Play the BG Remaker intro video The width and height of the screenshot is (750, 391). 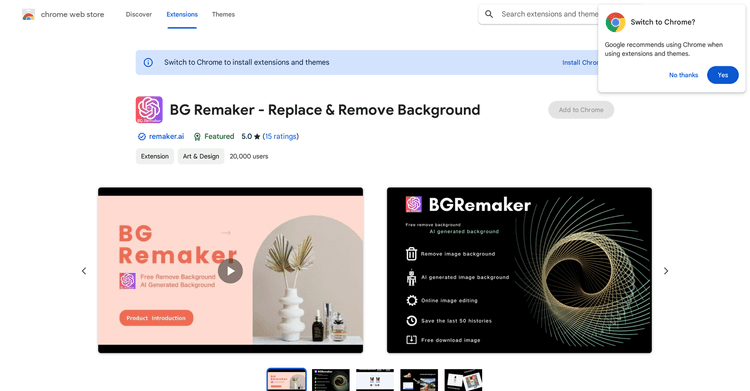[x=230, y=271]
